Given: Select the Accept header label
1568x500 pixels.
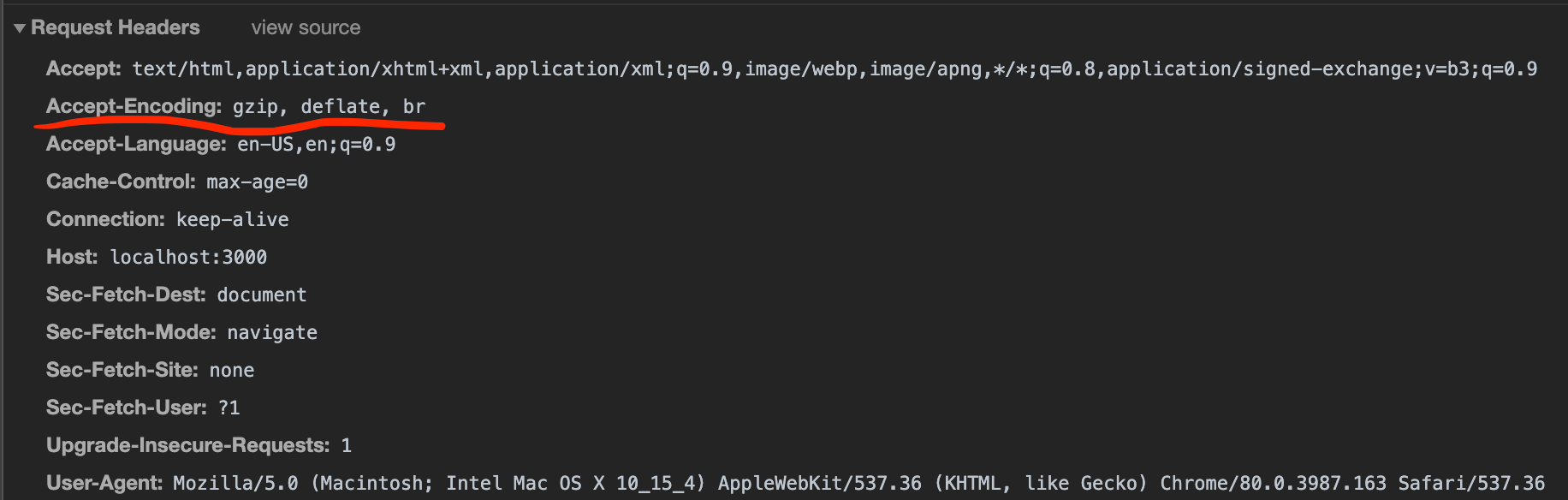Looking at the screenshot, I should click(82, 68).
